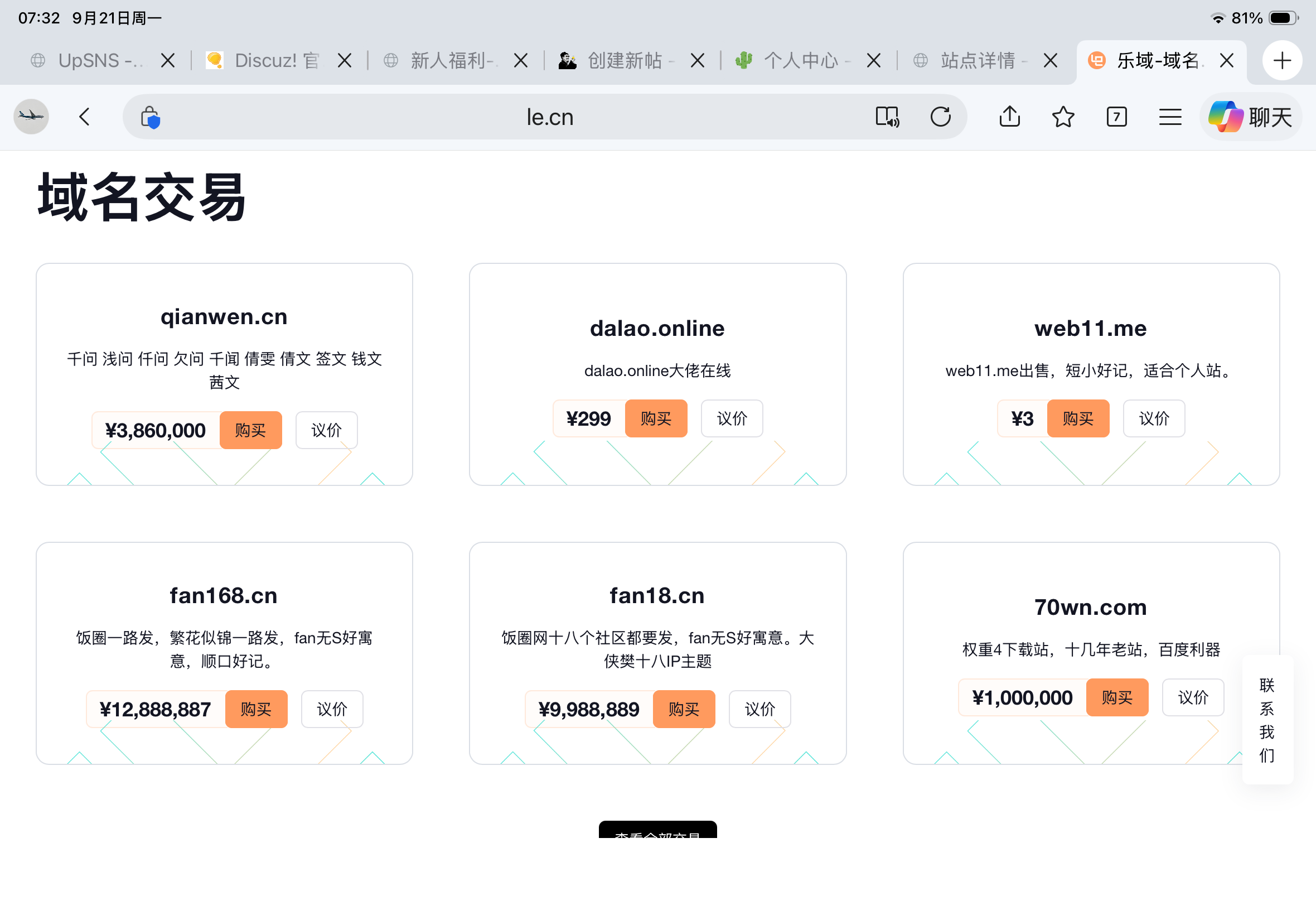Close the Discuz! tab
Viewport: 1316px width, 915px height.
pyautogui.click(x=344, y=60)
